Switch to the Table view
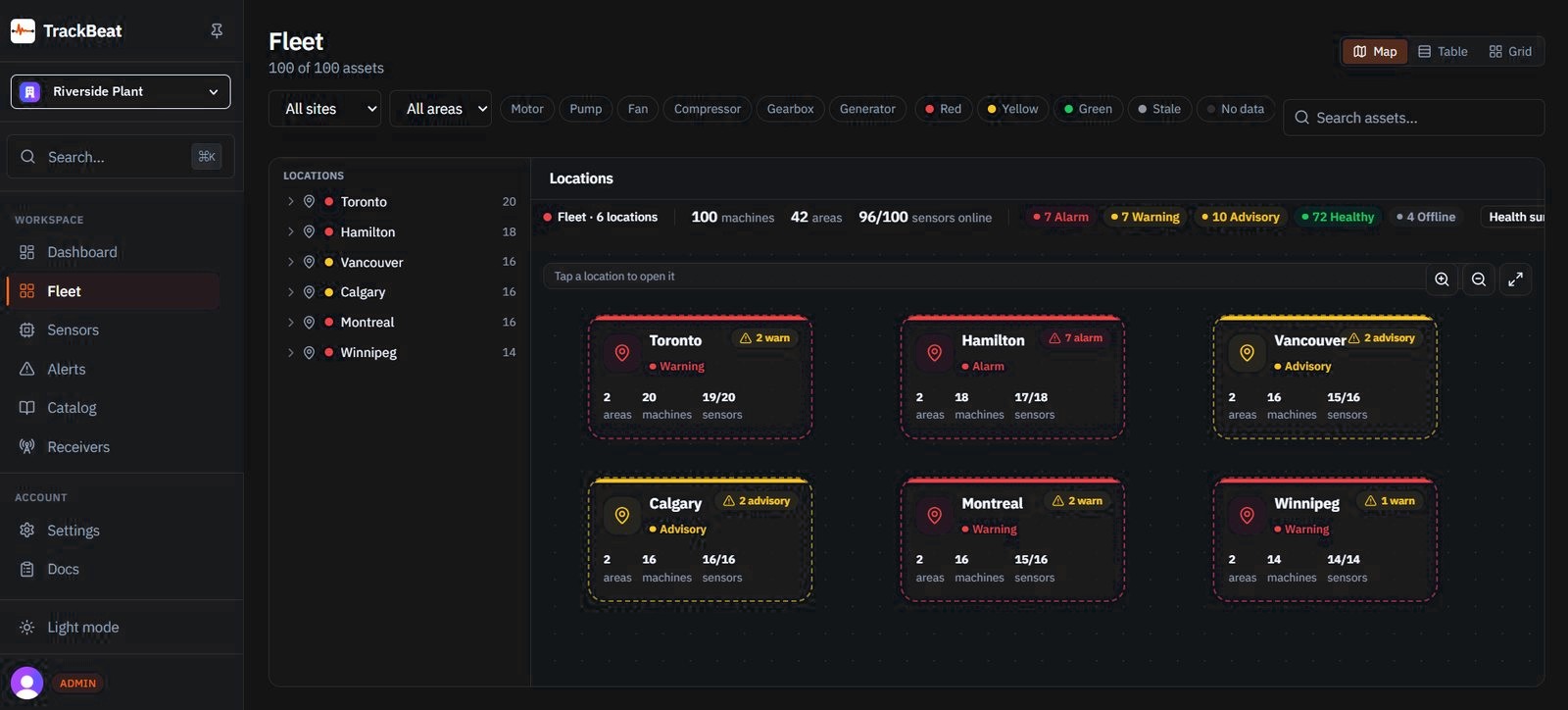 [1443, 52]
